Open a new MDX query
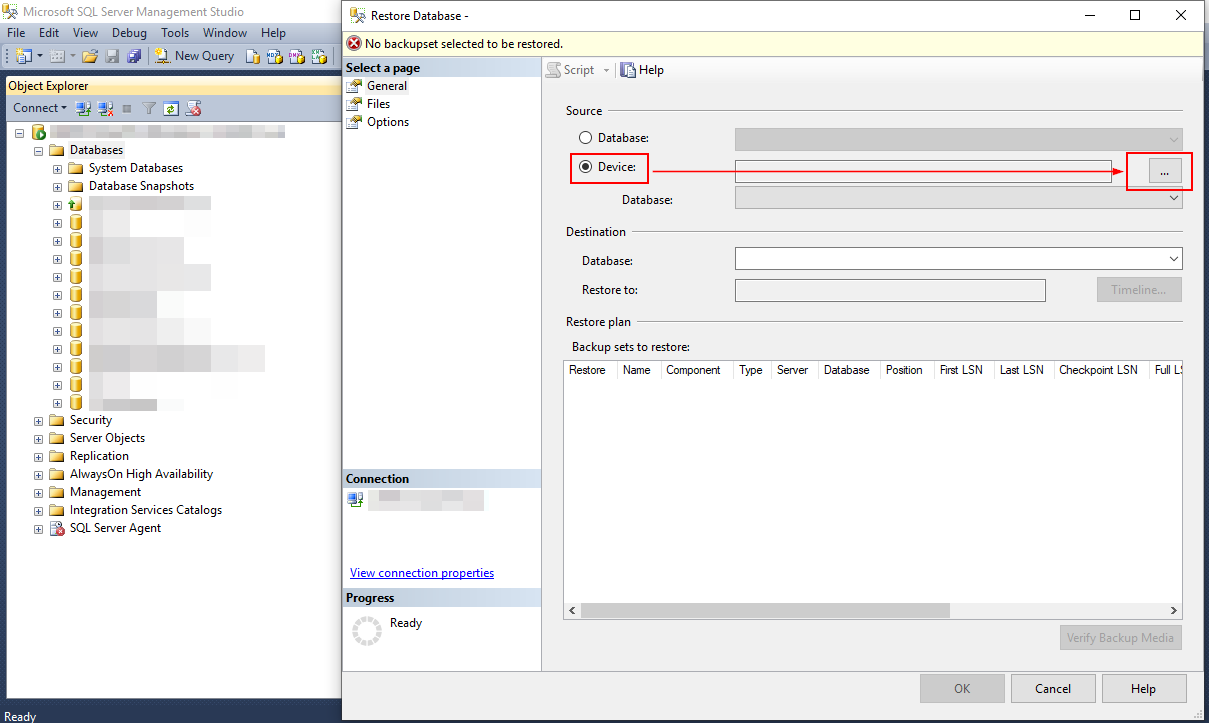This screenshot has height=723, width=1209. point(275,56)
